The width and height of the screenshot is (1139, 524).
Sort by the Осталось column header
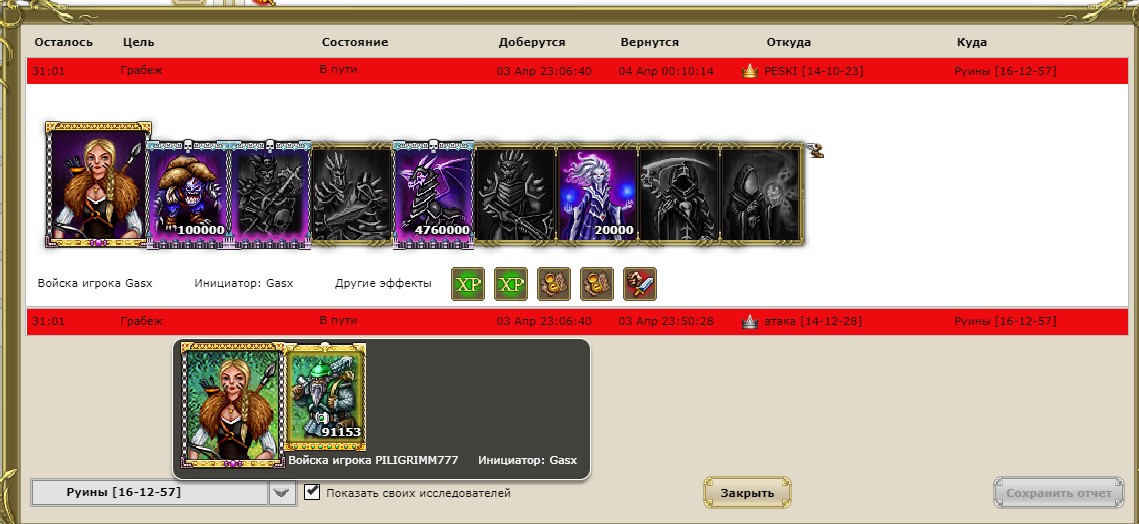coord(64,42)
